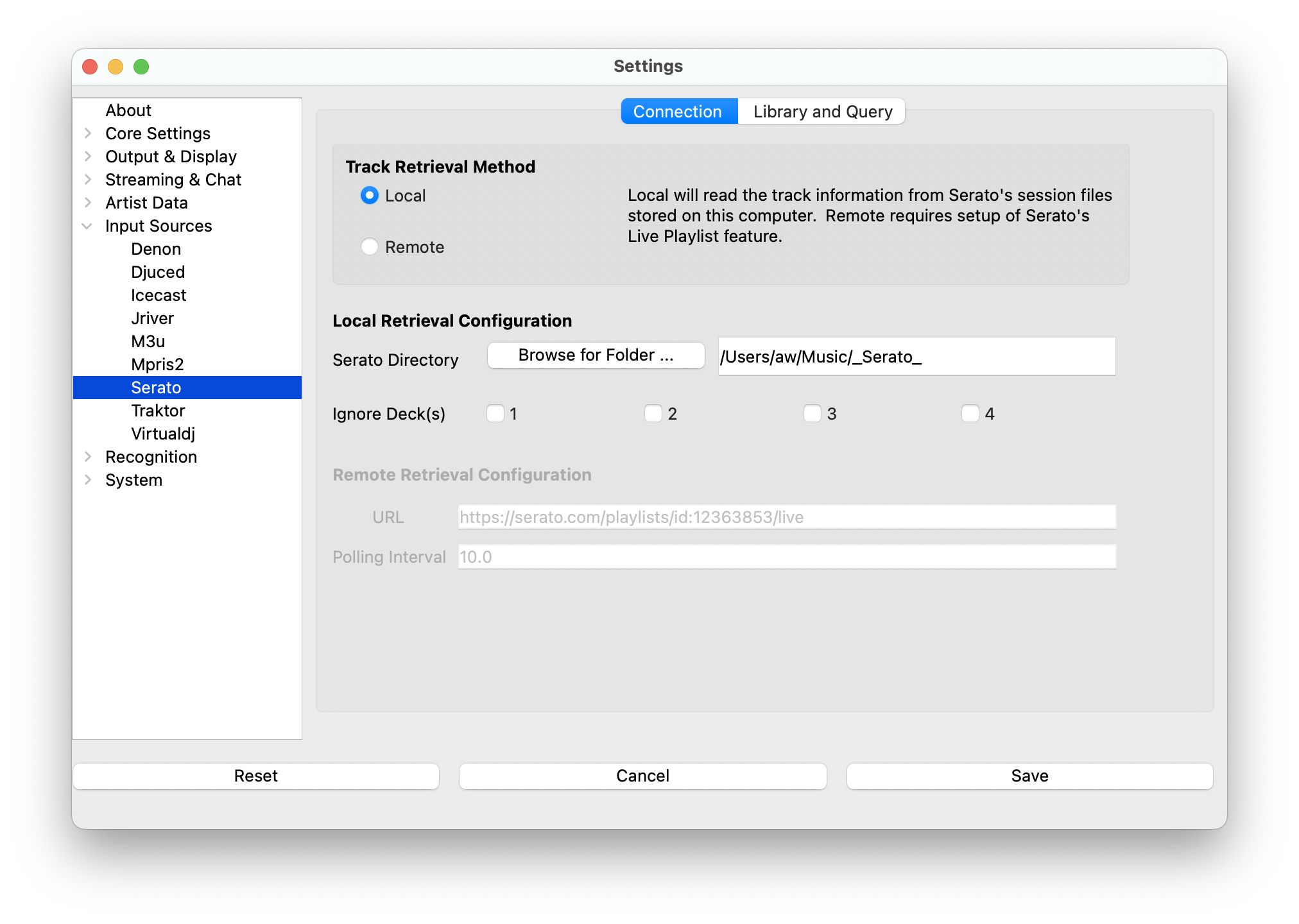The width and height of the screenshot is (1299, 924).
Task: Expand the Core Settings tree node
Action: pos(88,133)
